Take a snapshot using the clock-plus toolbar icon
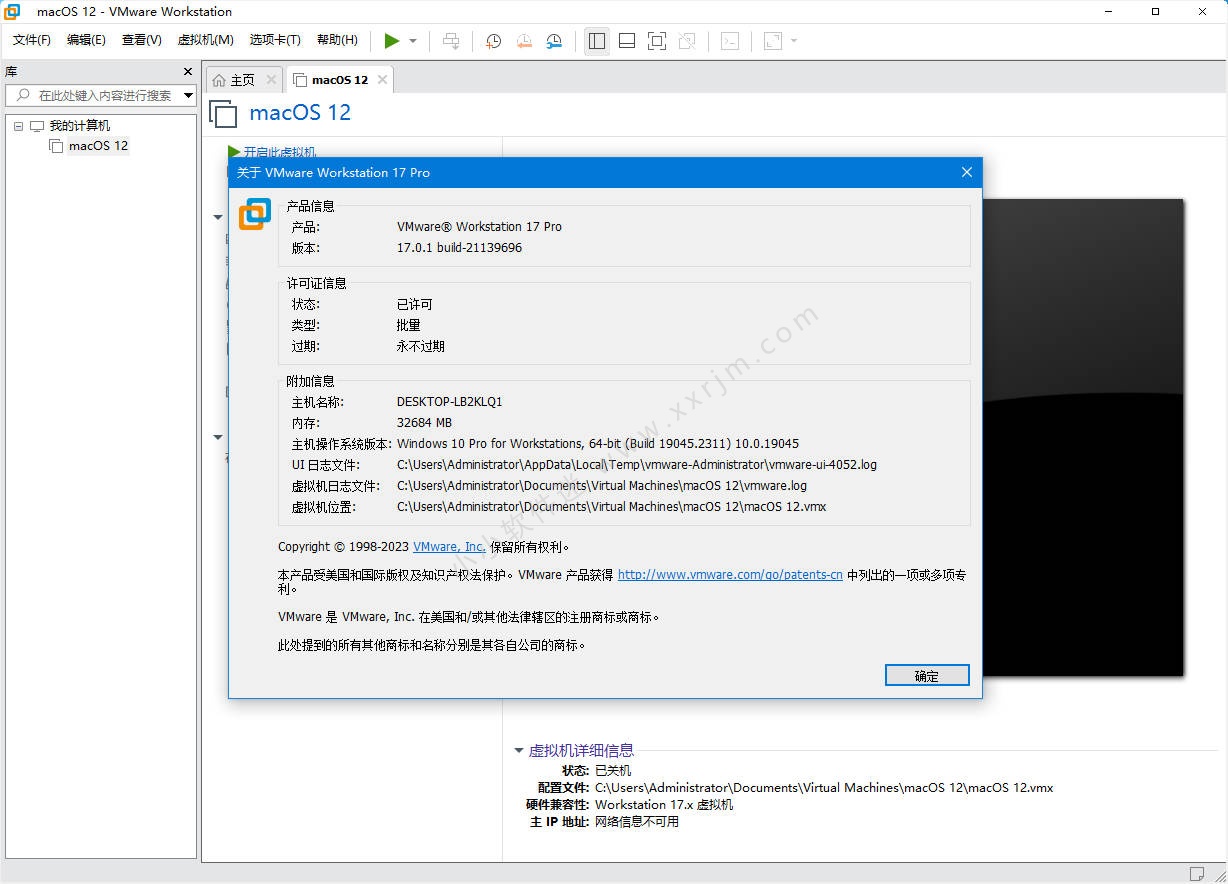This screenshot has height=884, width=1228. click(494, 41)
